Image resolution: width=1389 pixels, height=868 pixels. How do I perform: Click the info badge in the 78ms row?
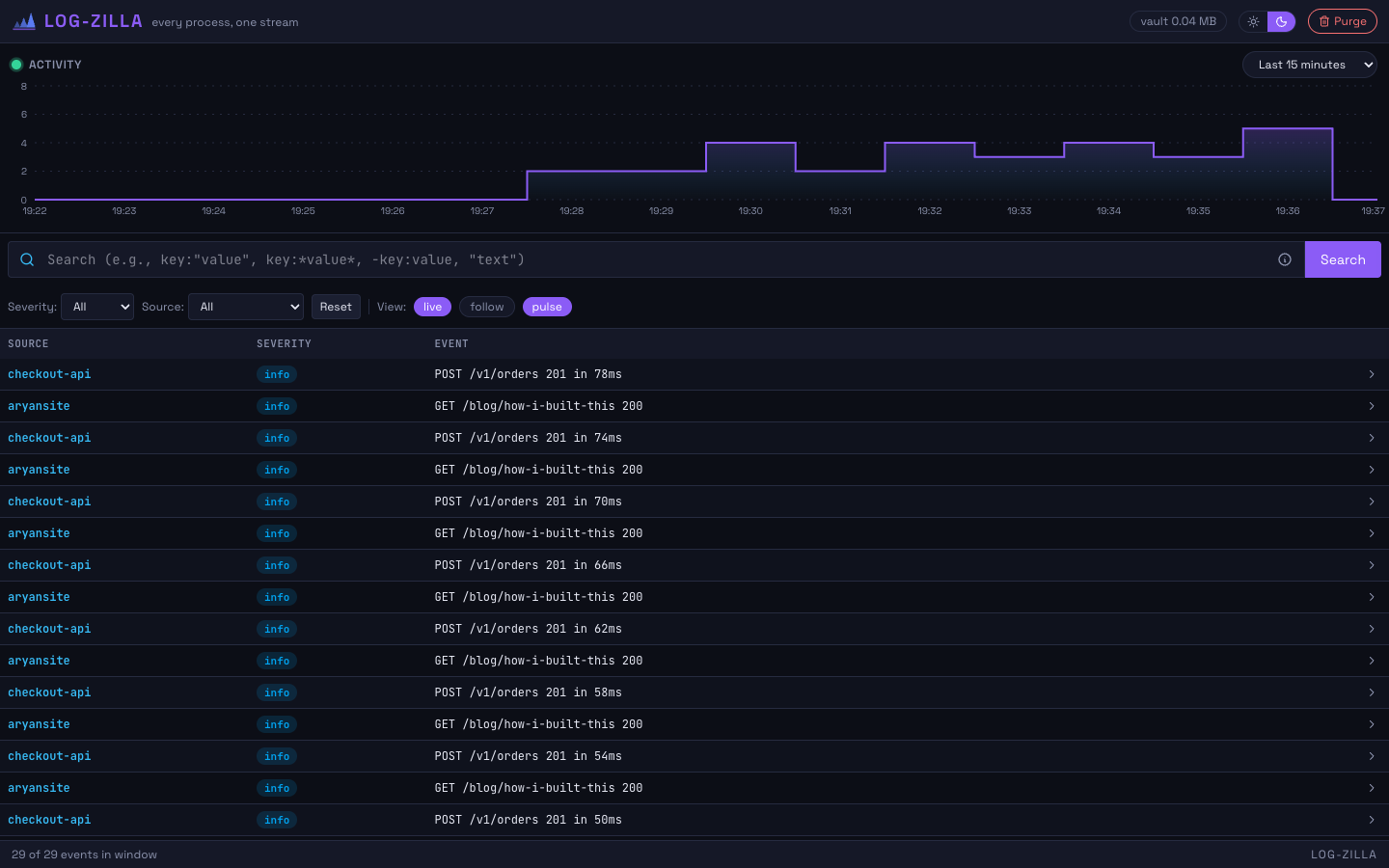277,374
